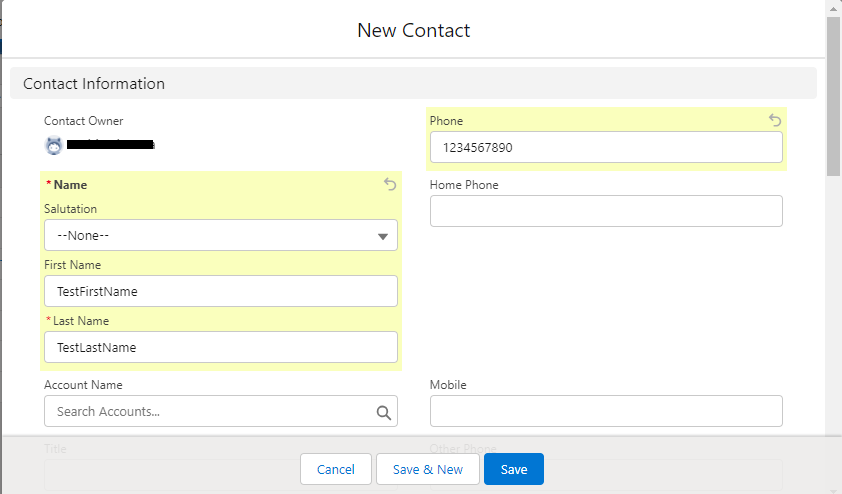Image resolution: width=842 pixels, height=494 pixels.
Task: Click the scrollbar up arrow
Action: (x=833, y=9)
